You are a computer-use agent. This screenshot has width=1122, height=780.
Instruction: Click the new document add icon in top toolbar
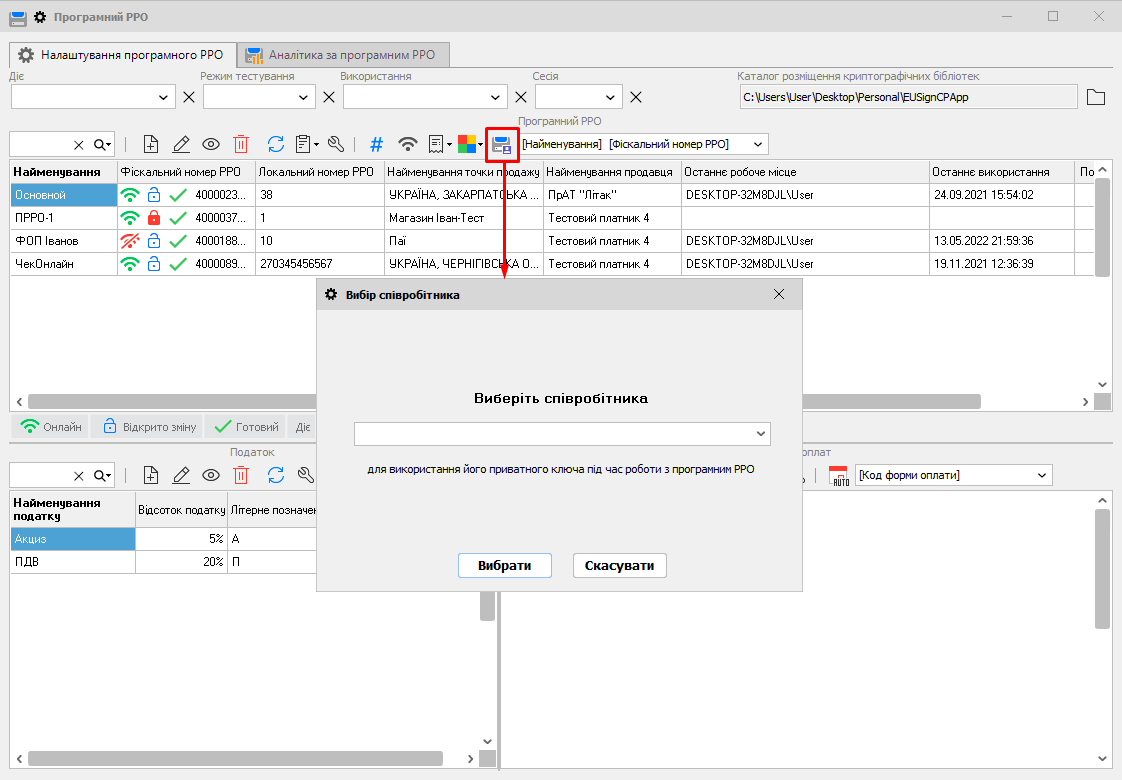tap(151, 144)
